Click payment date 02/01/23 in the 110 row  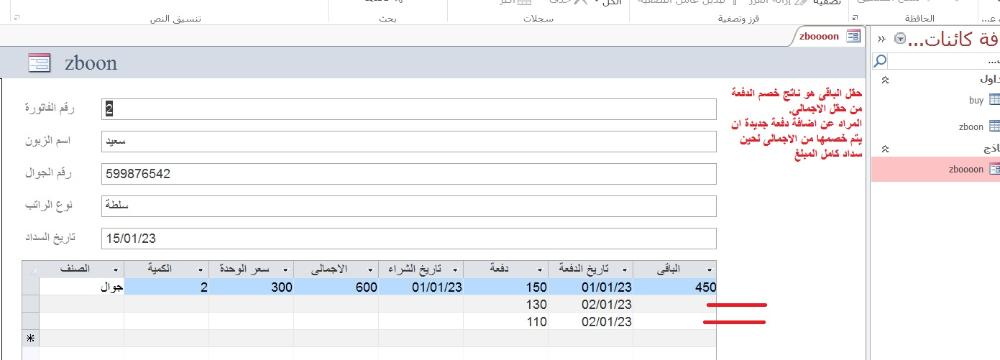coord(591,322)
